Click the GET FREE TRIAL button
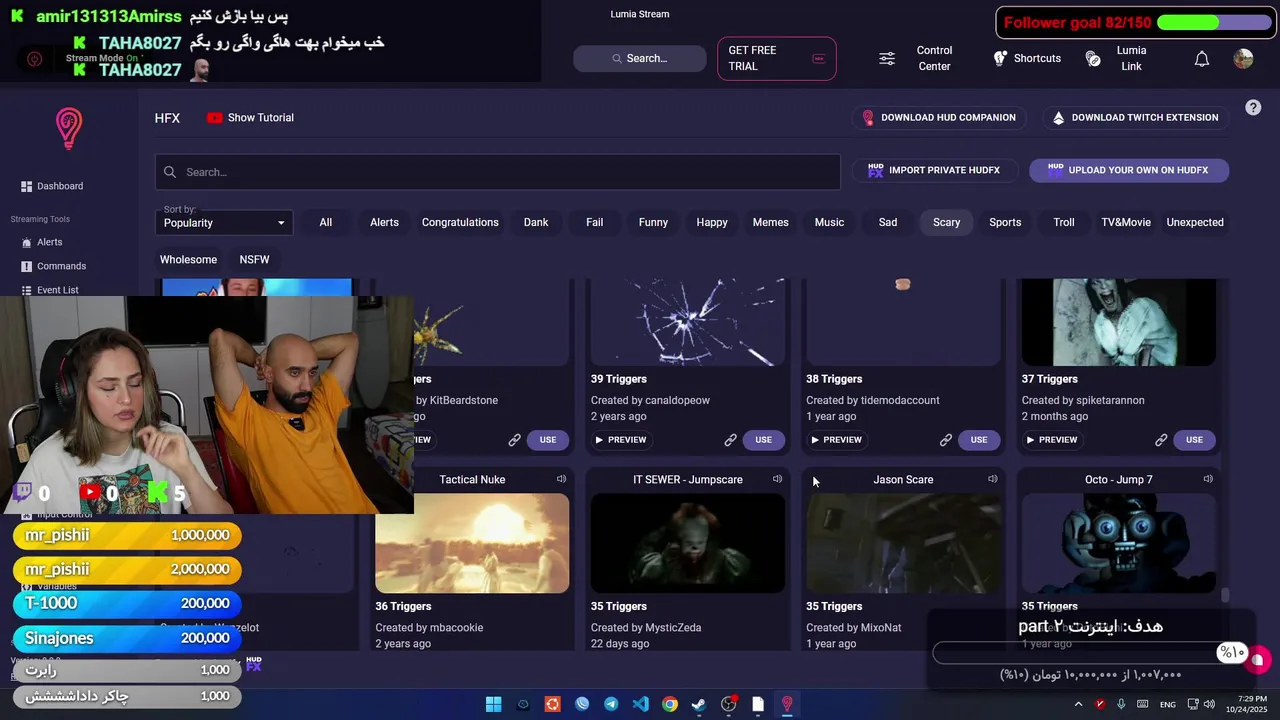 (x=777, y=58)
